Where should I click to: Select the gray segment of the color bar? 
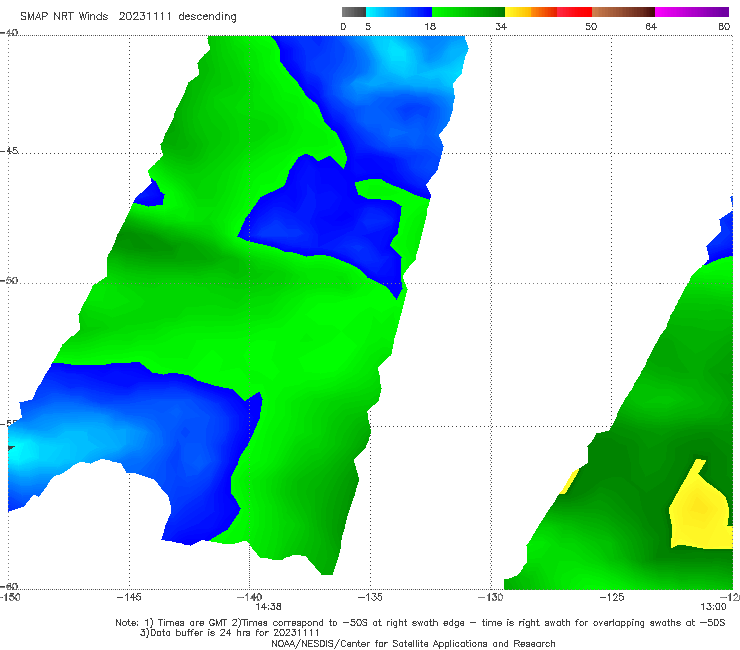click(x=353, y=12)
